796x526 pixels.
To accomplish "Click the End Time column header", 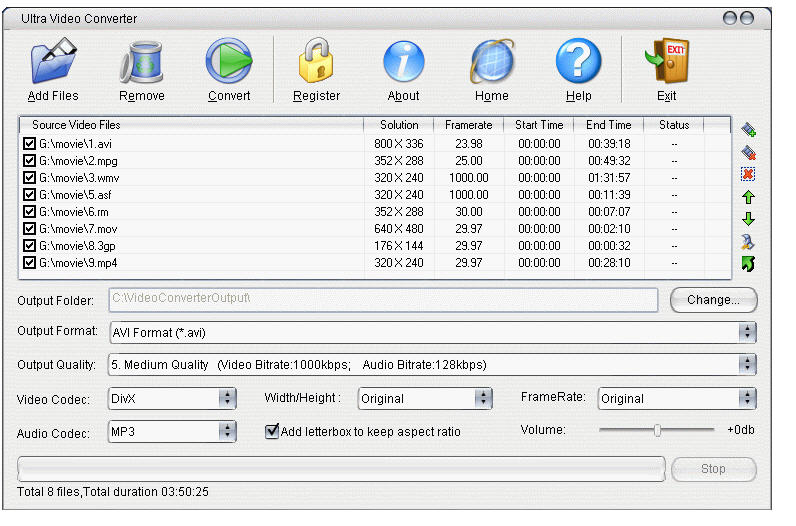I will (609, 125).
